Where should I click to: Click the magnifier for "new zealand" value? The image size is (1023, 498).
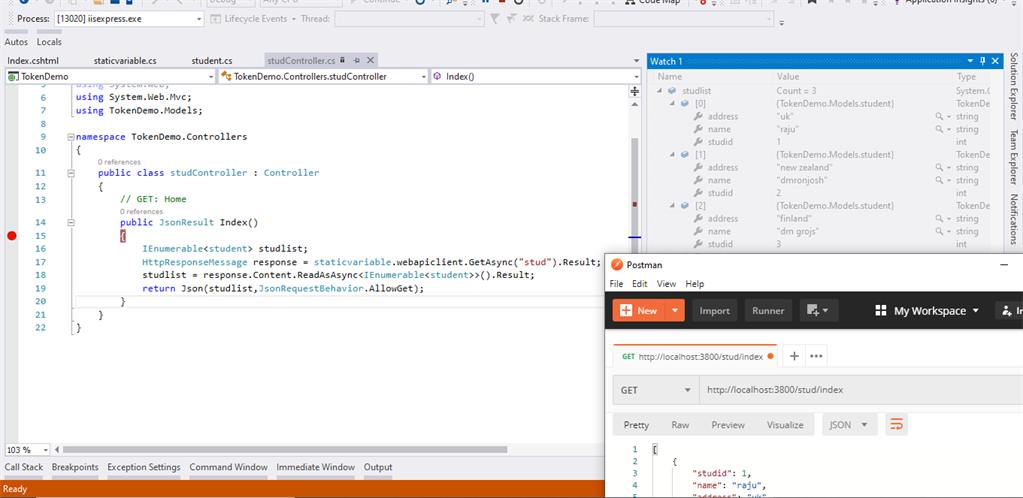click(x=939, y=167)
